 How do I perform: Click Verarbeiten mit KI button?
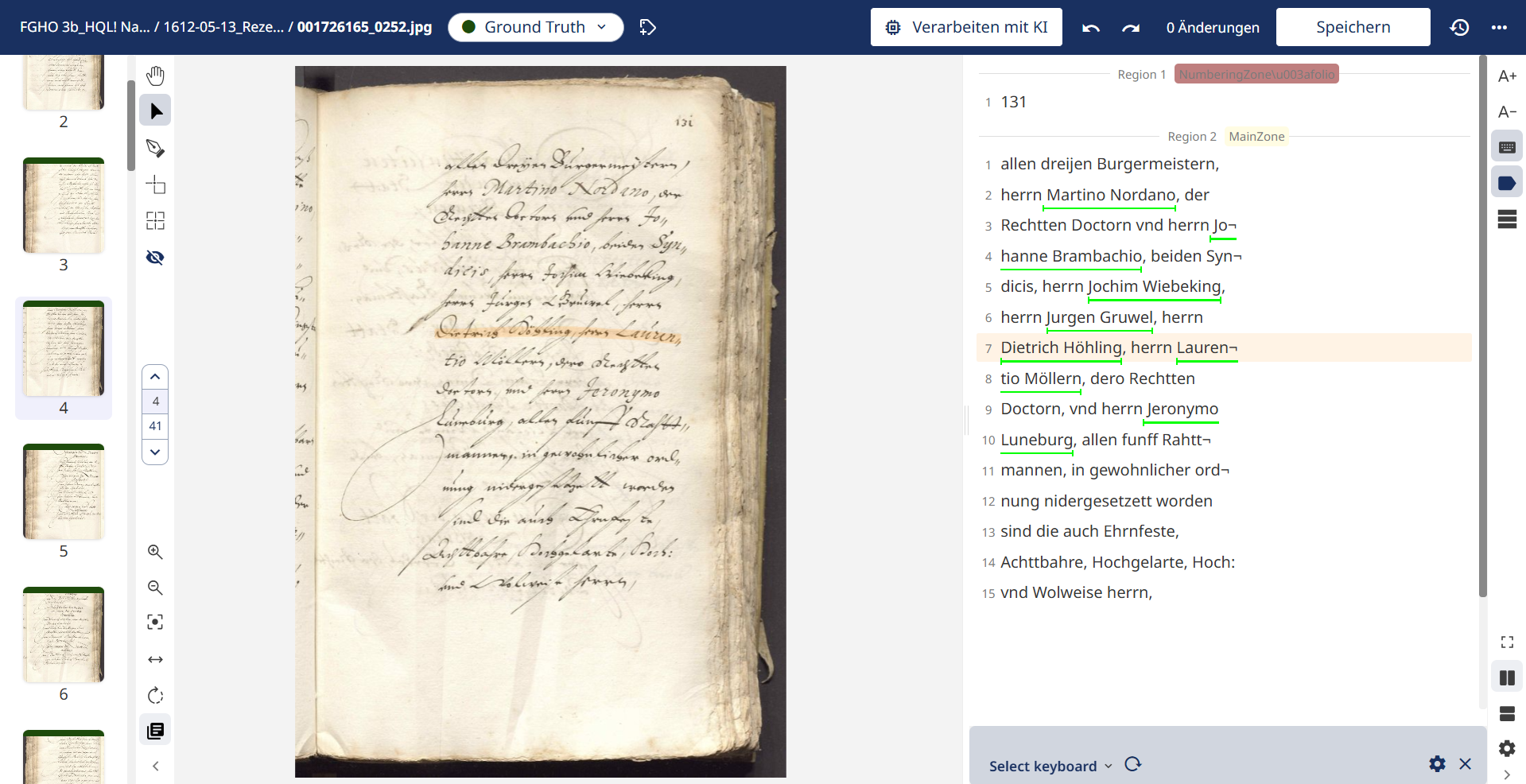[x=966, y=27]
